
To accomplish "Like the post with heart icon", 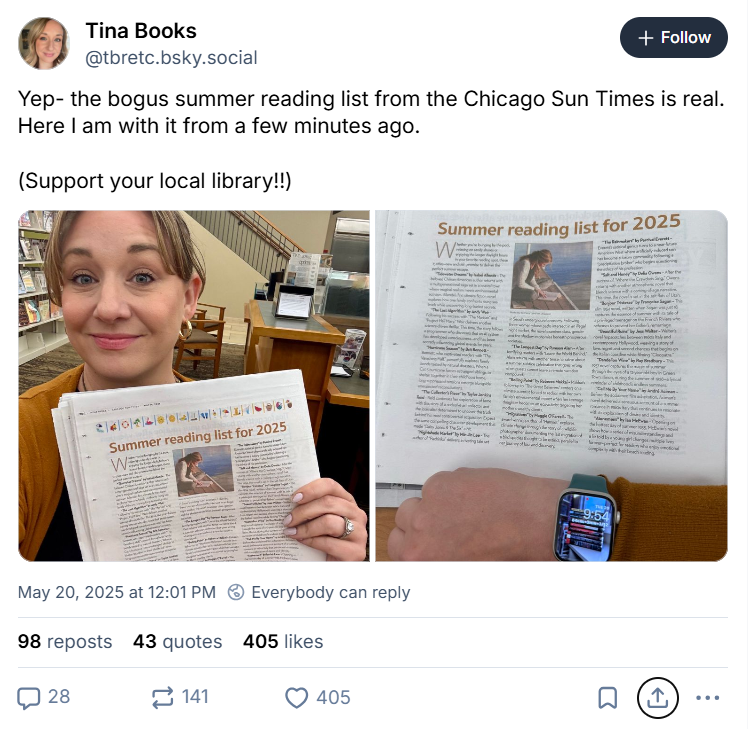I will (296, 698).
